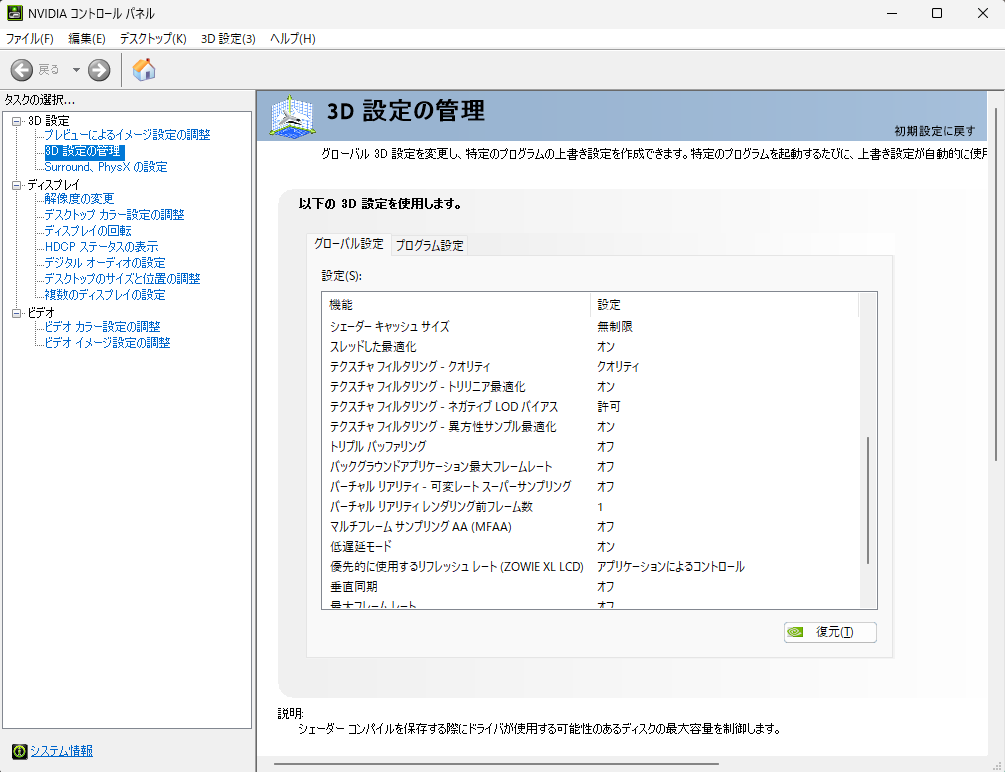Screen dimensions: 1005x772
Task: Open デスクトップのサイズと位置の調整
Action: (122, 279)
